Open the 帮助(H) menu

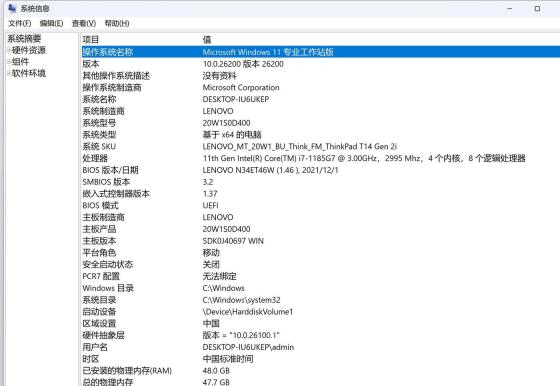click(117, 24)
